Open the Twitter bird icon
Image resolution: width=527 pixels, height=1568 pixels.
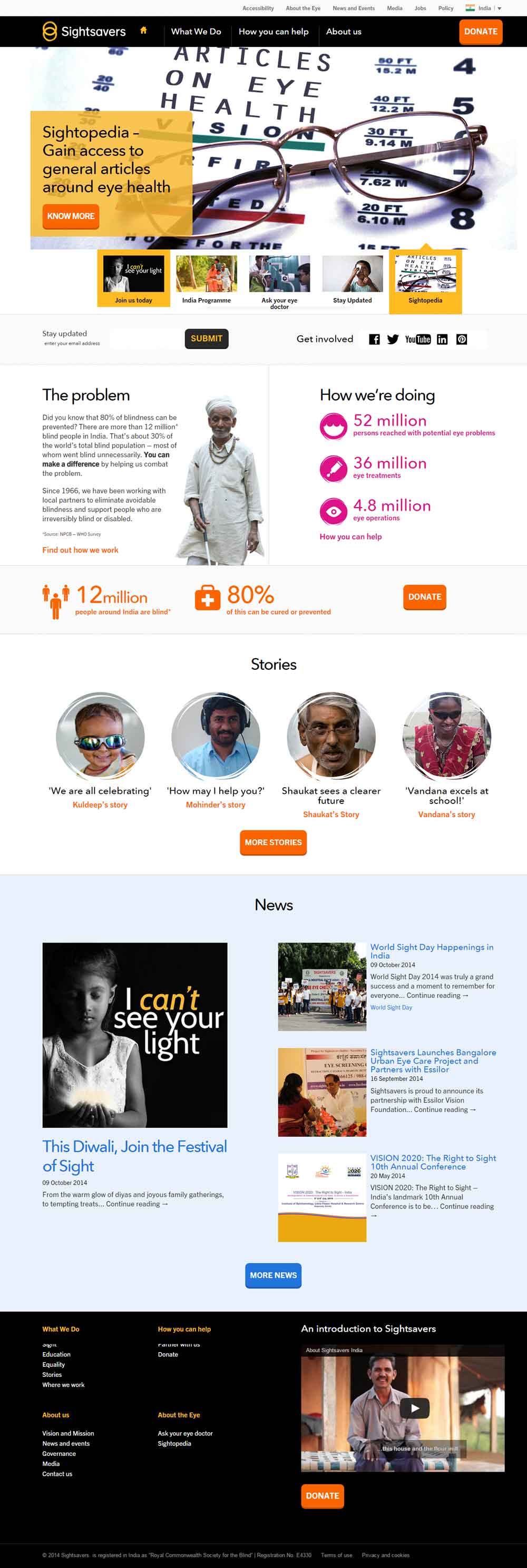393,339
